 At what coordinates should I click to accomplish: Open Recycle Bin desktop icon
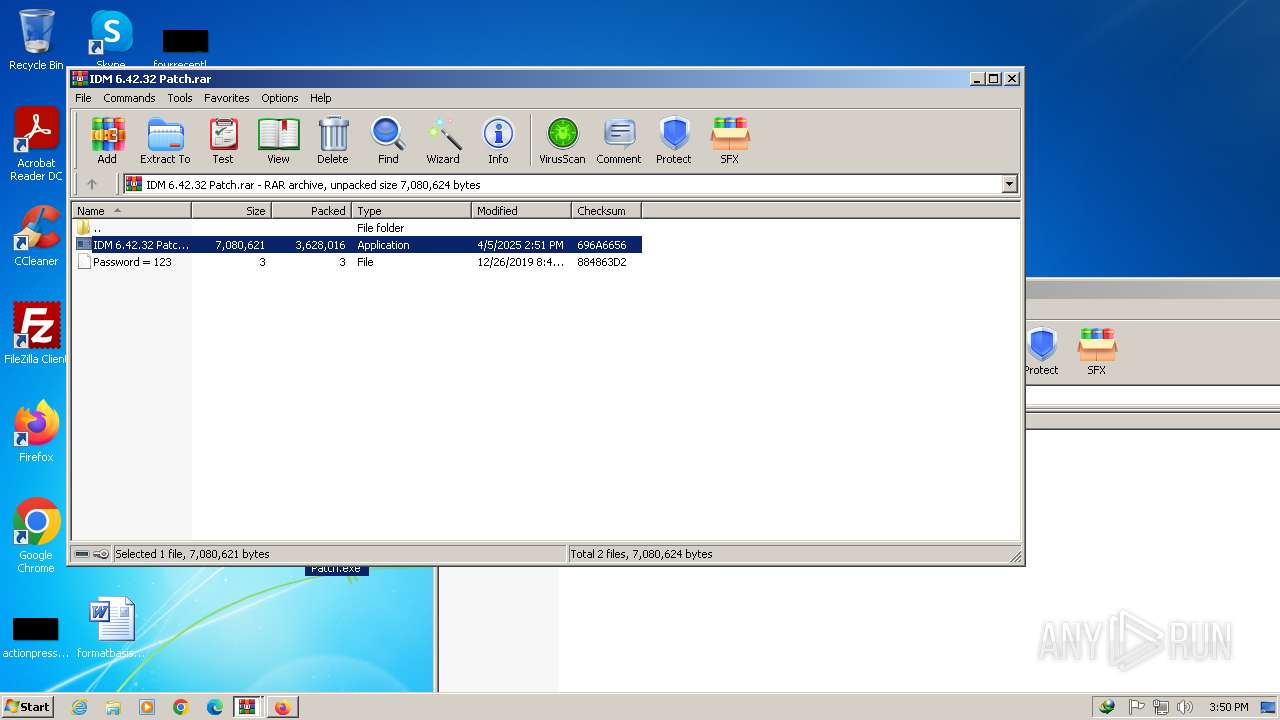click(x=36, y=40)
